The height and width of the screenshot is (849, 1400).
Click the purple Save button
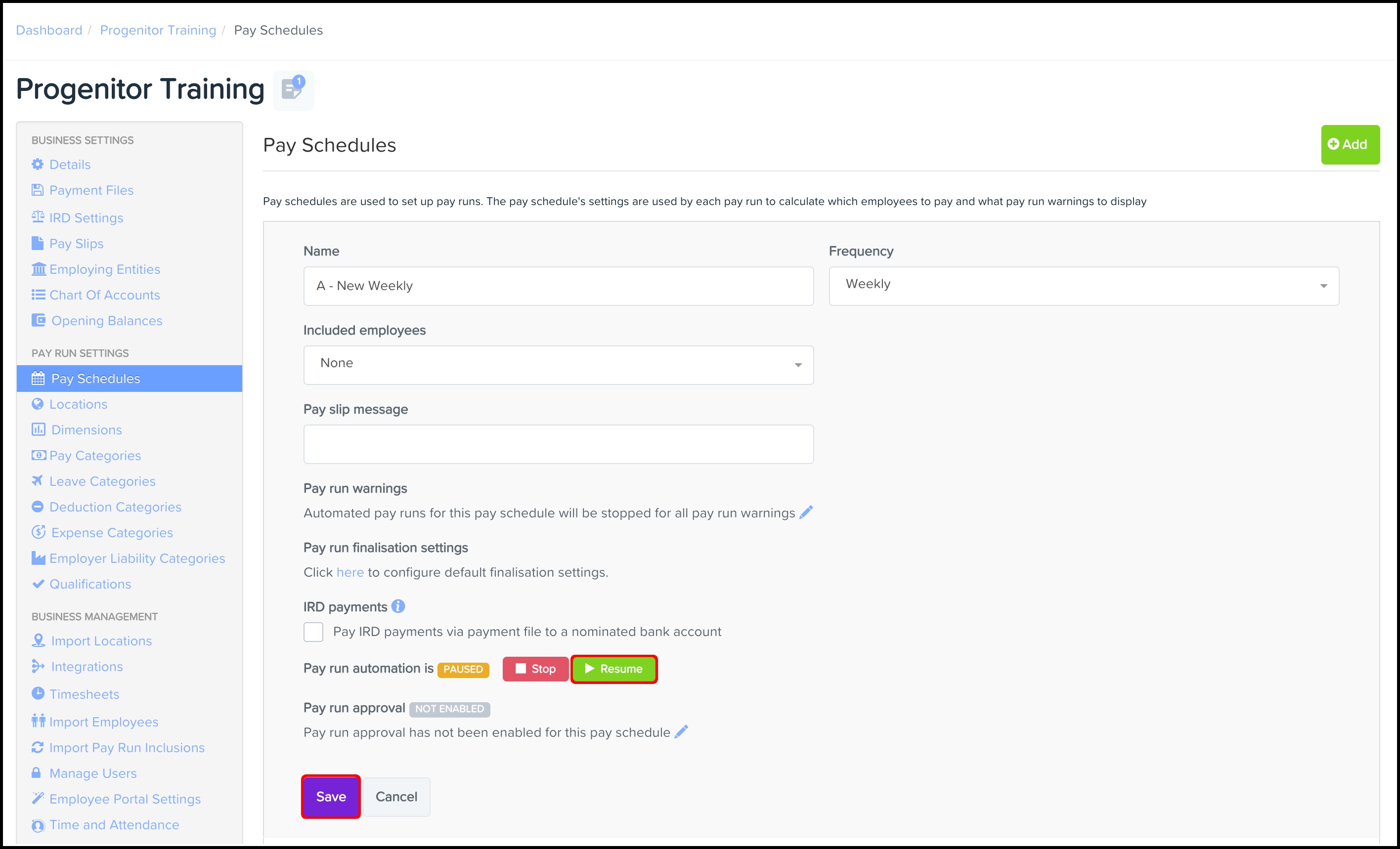point(331,796)
